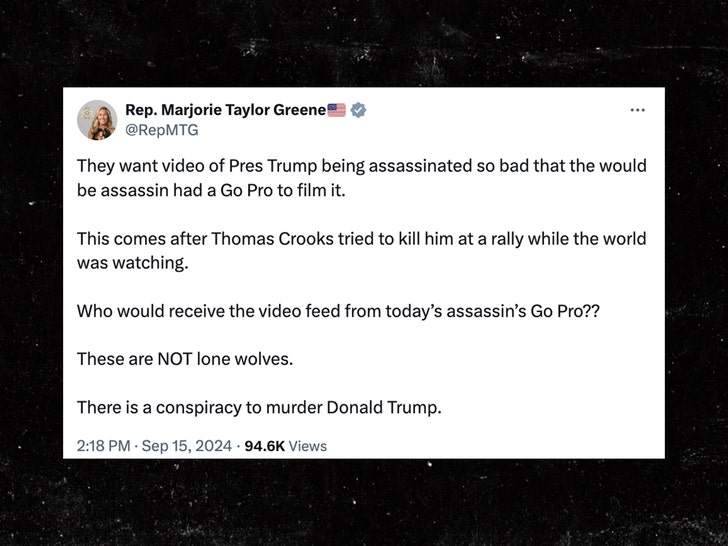Click the line "These are NOT lone wolves."
The height and width of the screenshot is (546, 728).
185,358
